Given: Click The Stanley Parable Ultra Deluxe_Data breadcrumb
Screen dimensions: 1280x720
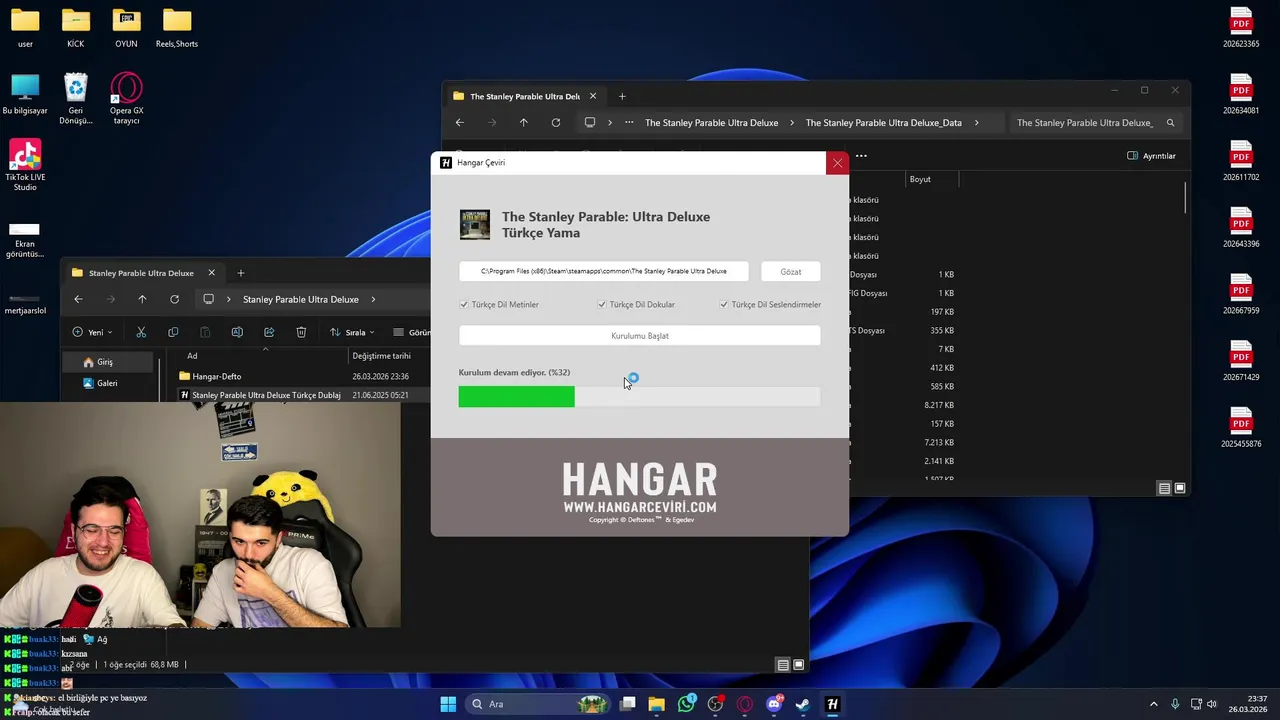Looking at the screenshot, I should 884,123.
